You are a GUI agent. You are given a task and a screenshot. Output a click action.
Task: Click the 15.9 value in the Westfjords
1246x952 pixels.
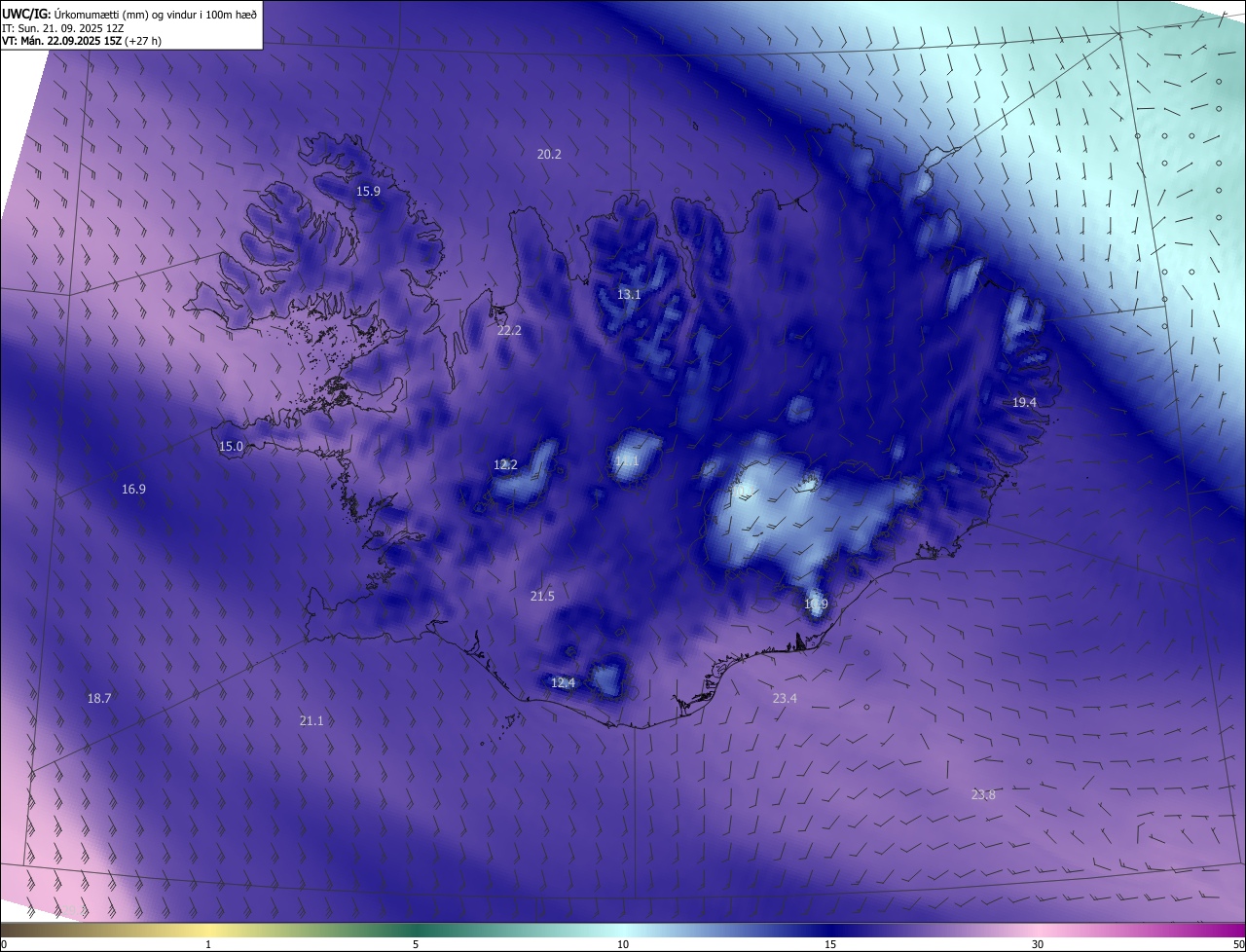[x=368, y=191]
